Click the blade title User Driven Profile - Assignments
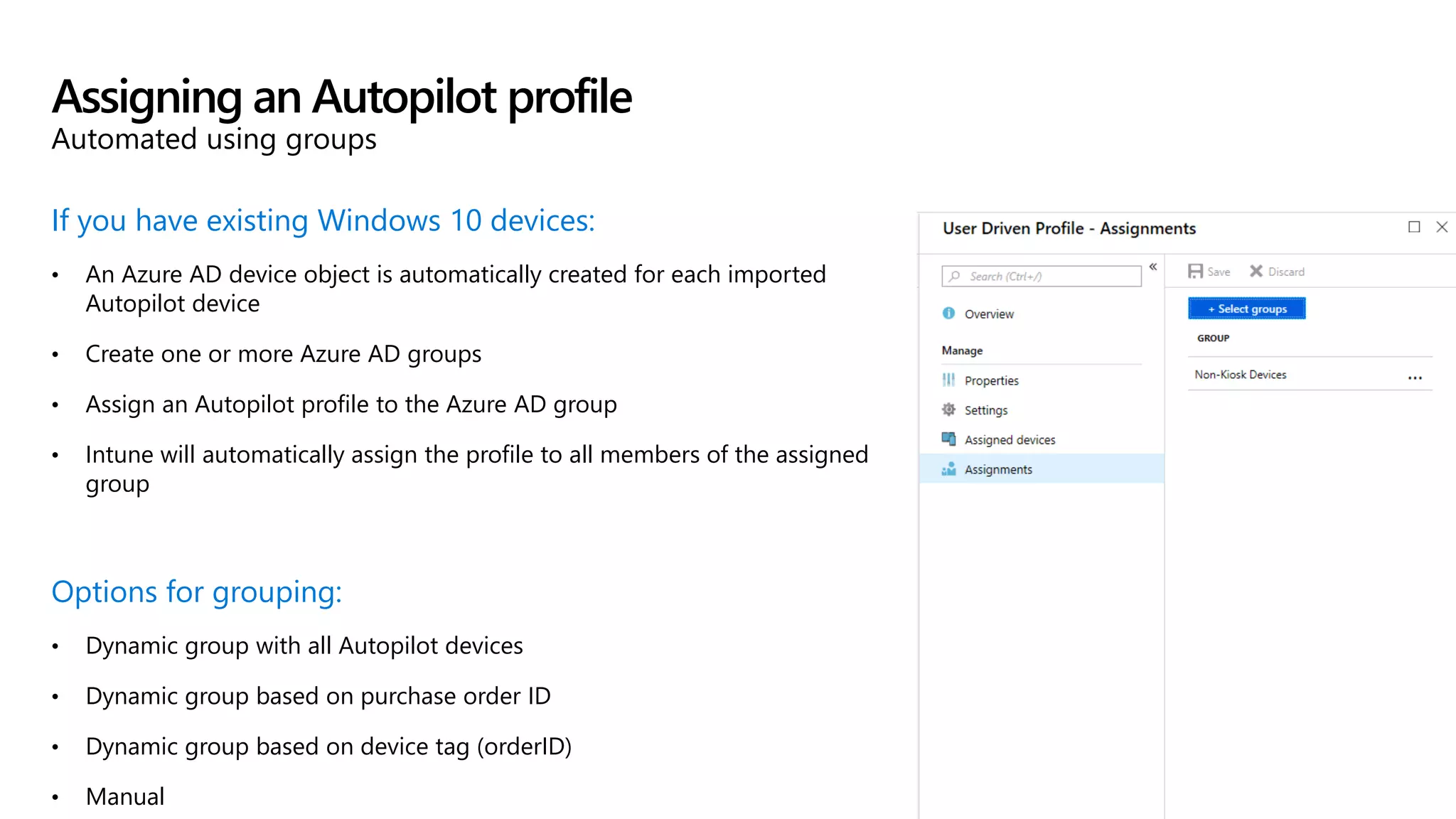 coord(1069,228)
